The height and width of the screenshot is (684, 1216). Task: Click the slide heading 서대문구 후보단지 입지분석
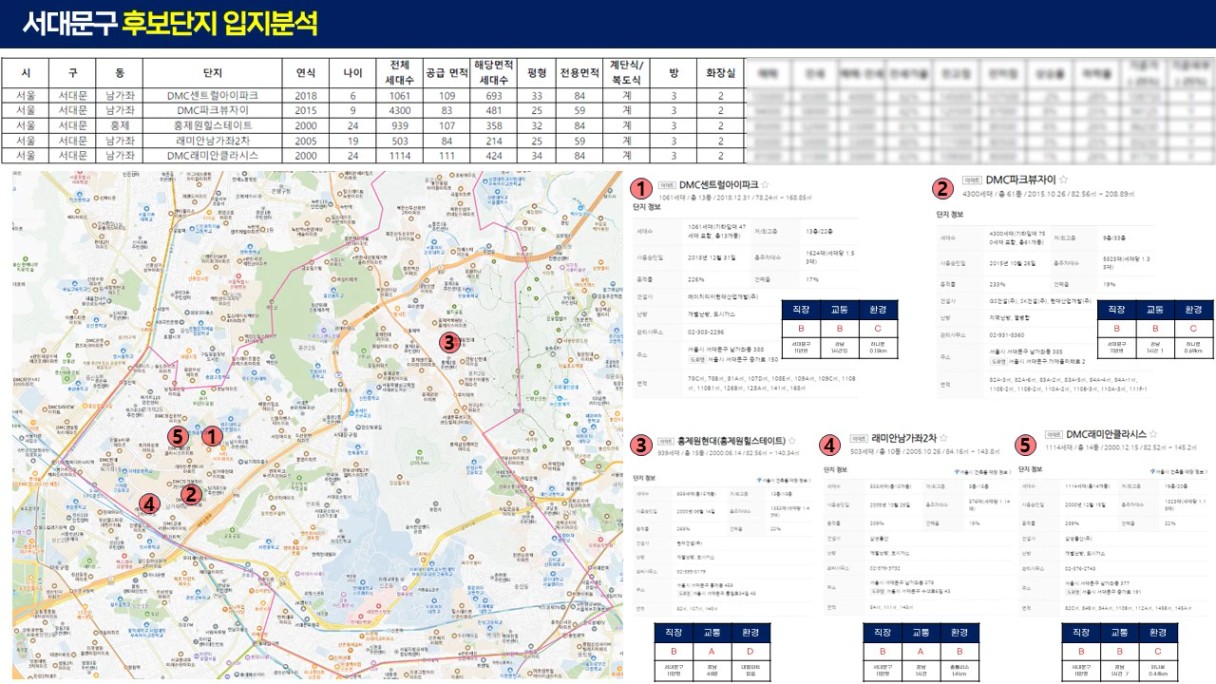(x=171, y=23)
